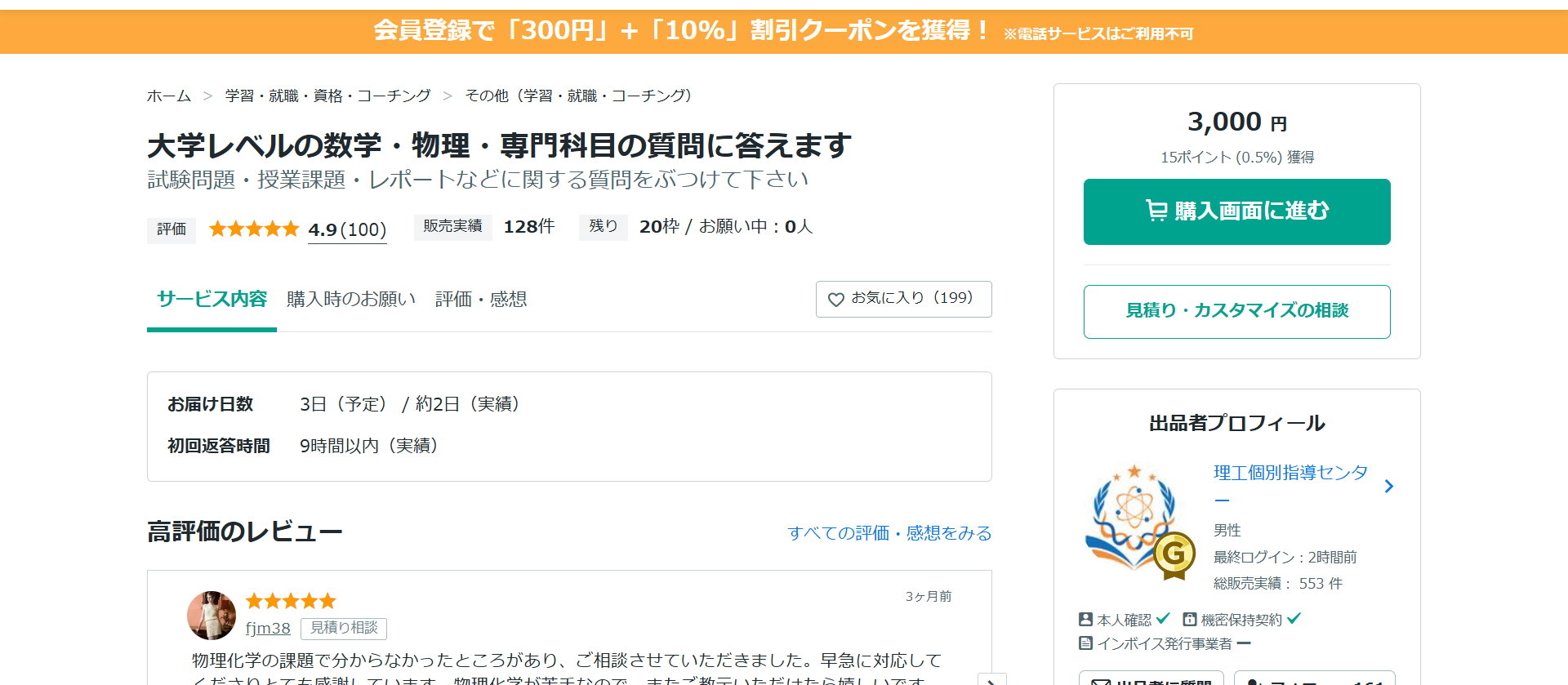Click the 128件 sales count
This screenshot has width=1568, height=685.
coord(528,227)
